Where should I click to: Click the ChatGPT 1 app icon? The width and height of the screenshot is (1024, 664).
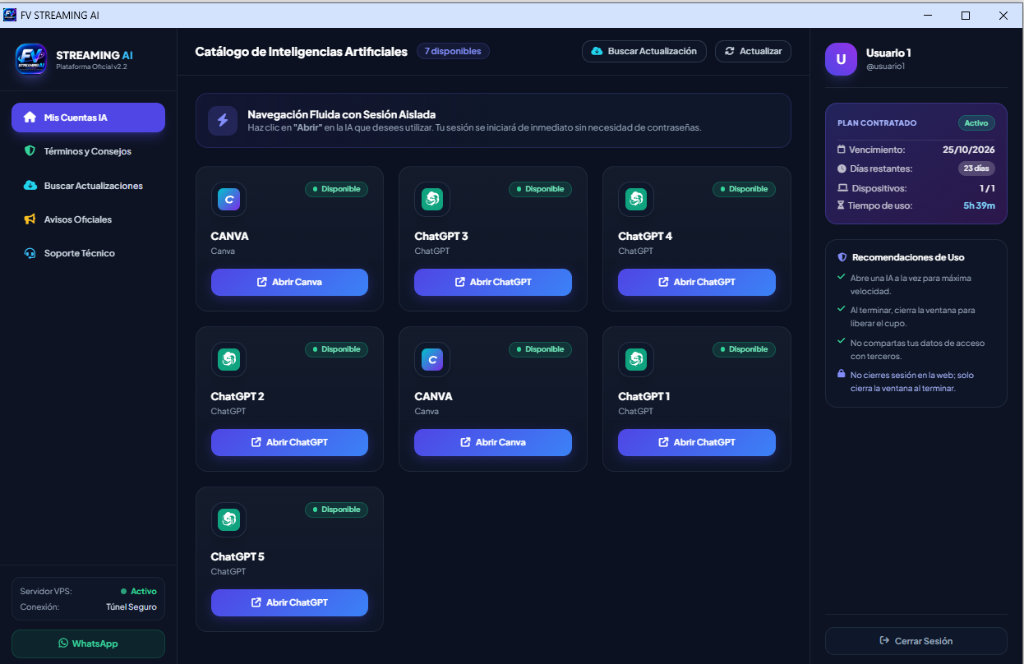(635, 359)
